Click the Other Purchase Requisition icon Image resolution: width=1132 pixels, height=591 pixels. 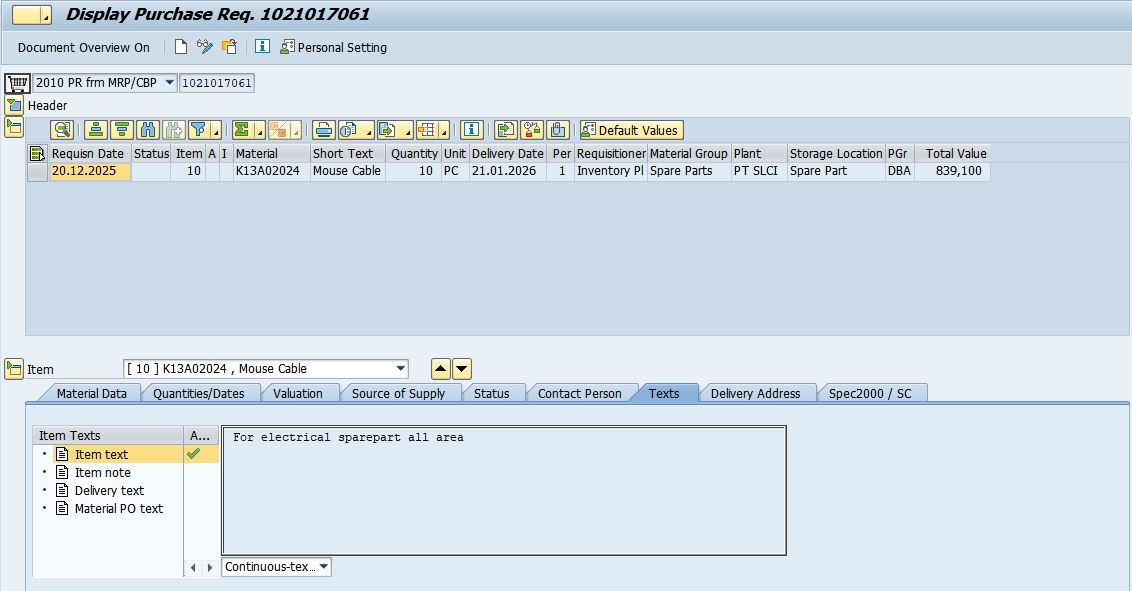pyautogui.click(x=229, y=47)
